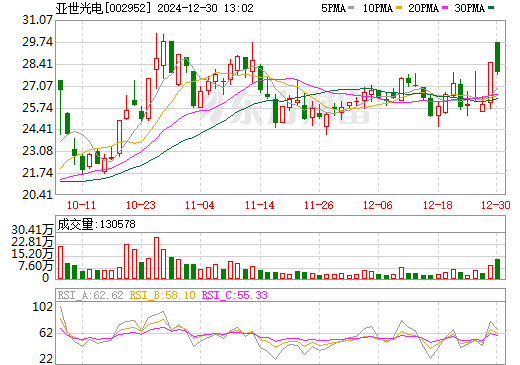Click the 10-11 date label
The width and height of the screenshot is (520, 365).
(x=81, y=205)
